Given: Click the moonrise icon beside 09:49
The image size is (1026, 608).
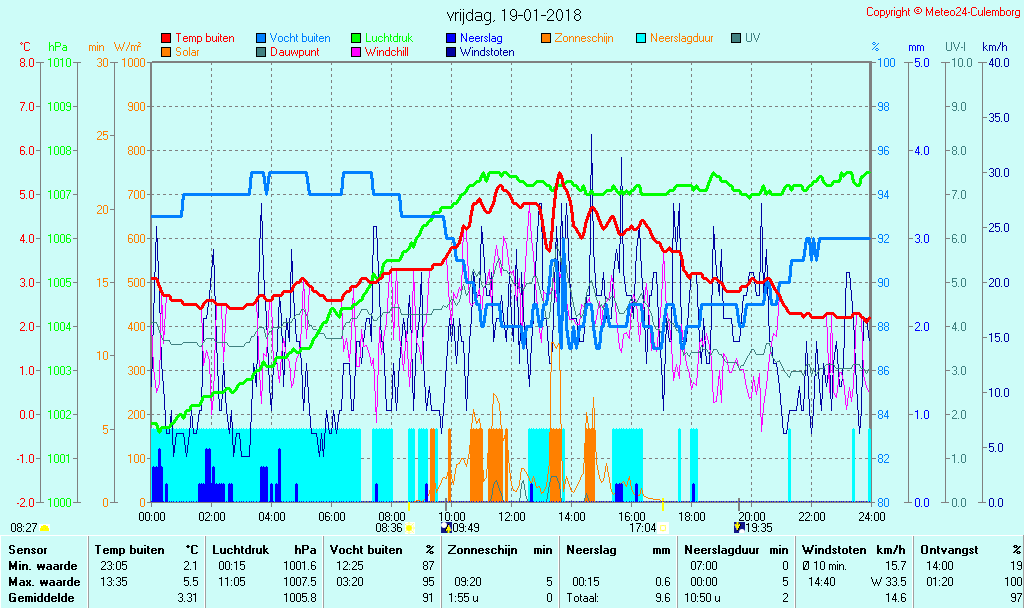Looking at the screenshot, I should 445,528.
